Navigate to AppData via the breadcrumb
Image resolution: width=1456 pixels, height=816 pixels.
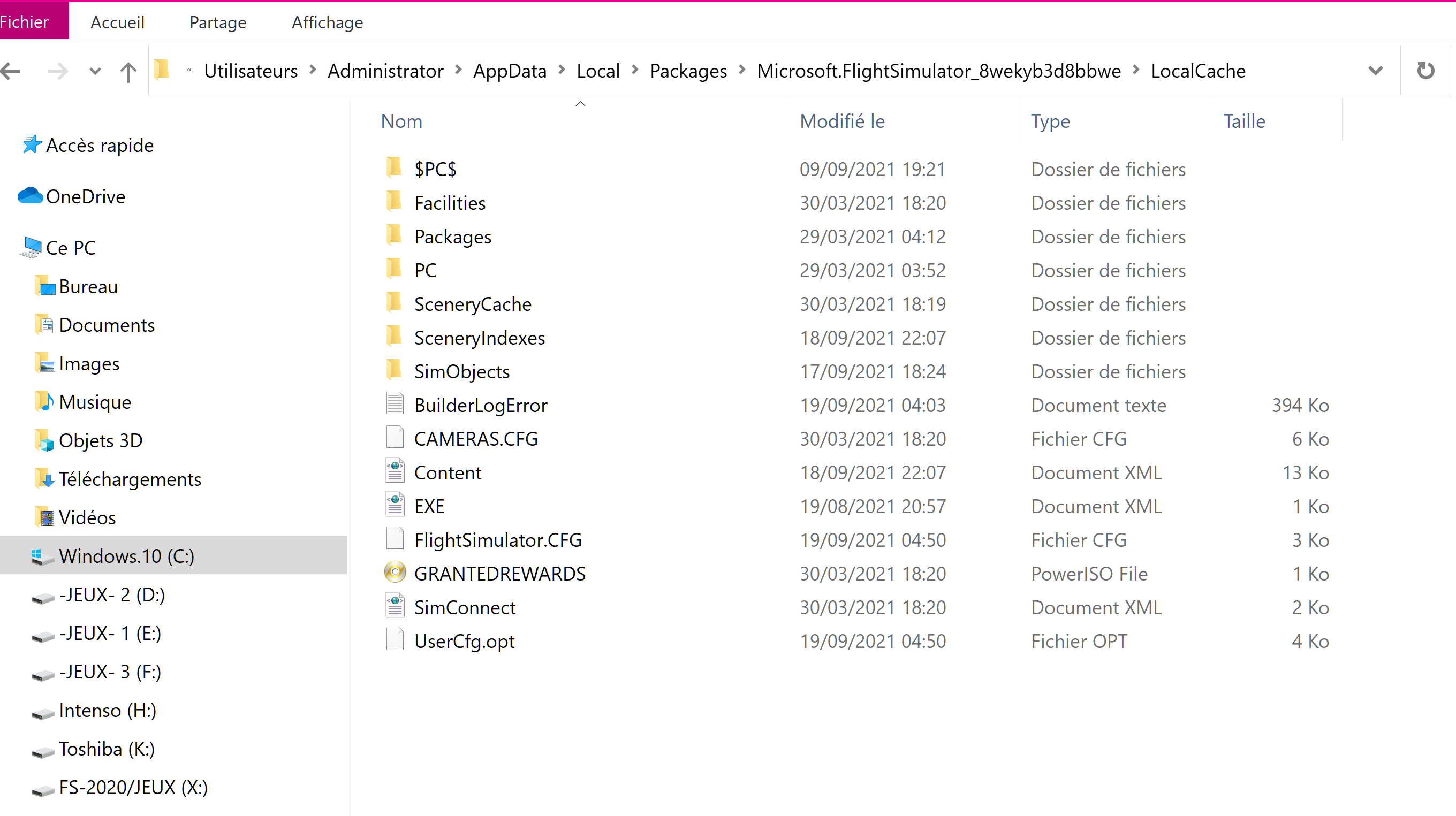coord(509,71)
